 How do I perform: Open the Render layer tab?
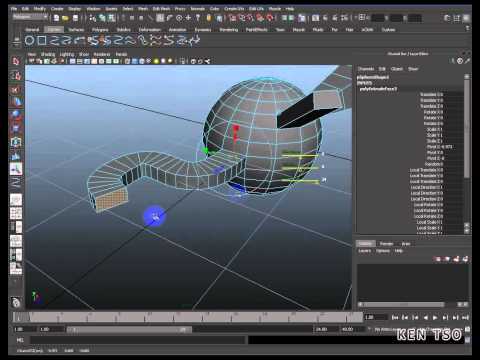click(x=386, y=244)
